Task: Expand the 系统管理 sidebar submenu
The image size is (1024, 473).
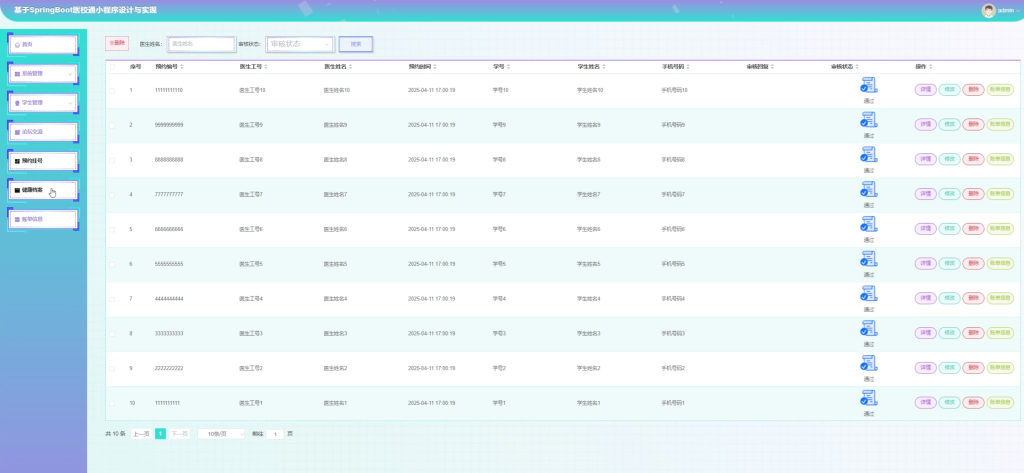Action: [x=43, y=74]
